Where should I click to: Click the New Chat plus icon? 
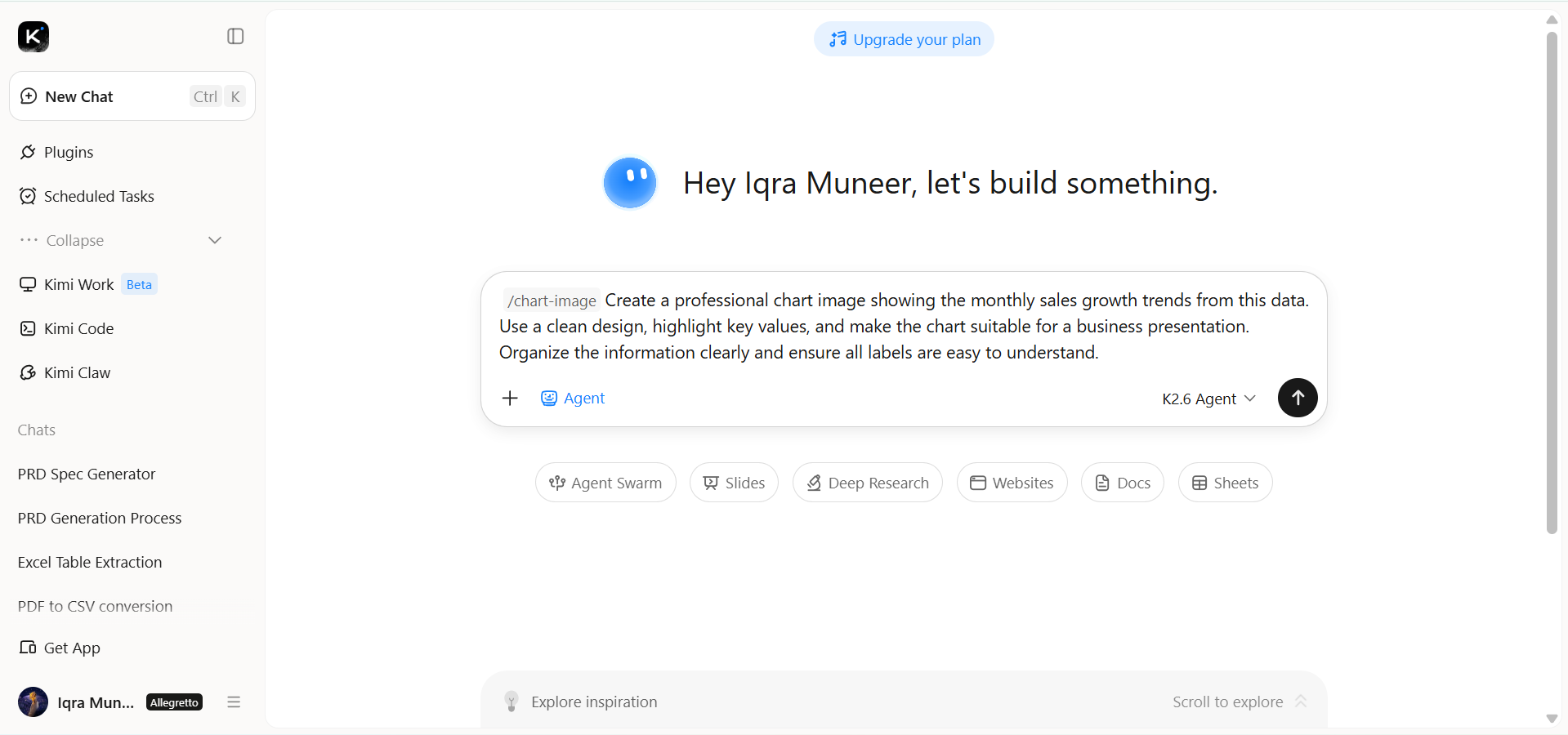pos(29,96)
